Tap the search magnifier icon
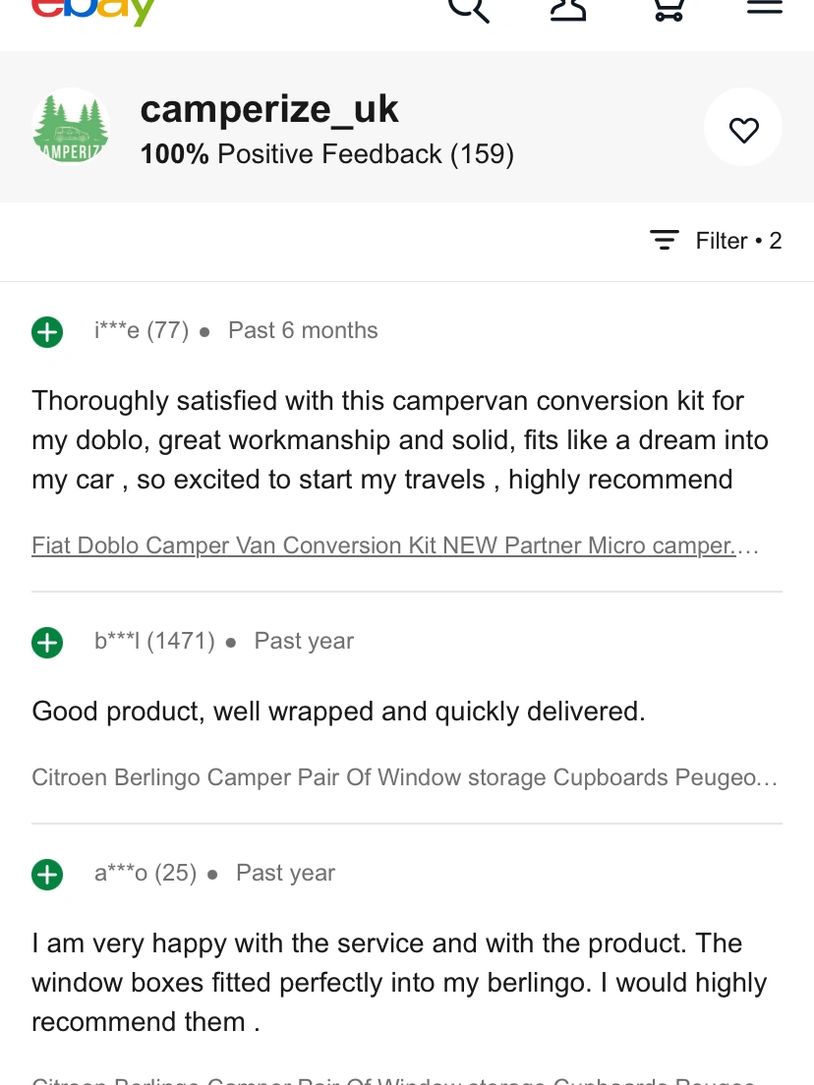The height and width of the screenshot is (1085, 814). pyautogui.click(x=469, y=10)
